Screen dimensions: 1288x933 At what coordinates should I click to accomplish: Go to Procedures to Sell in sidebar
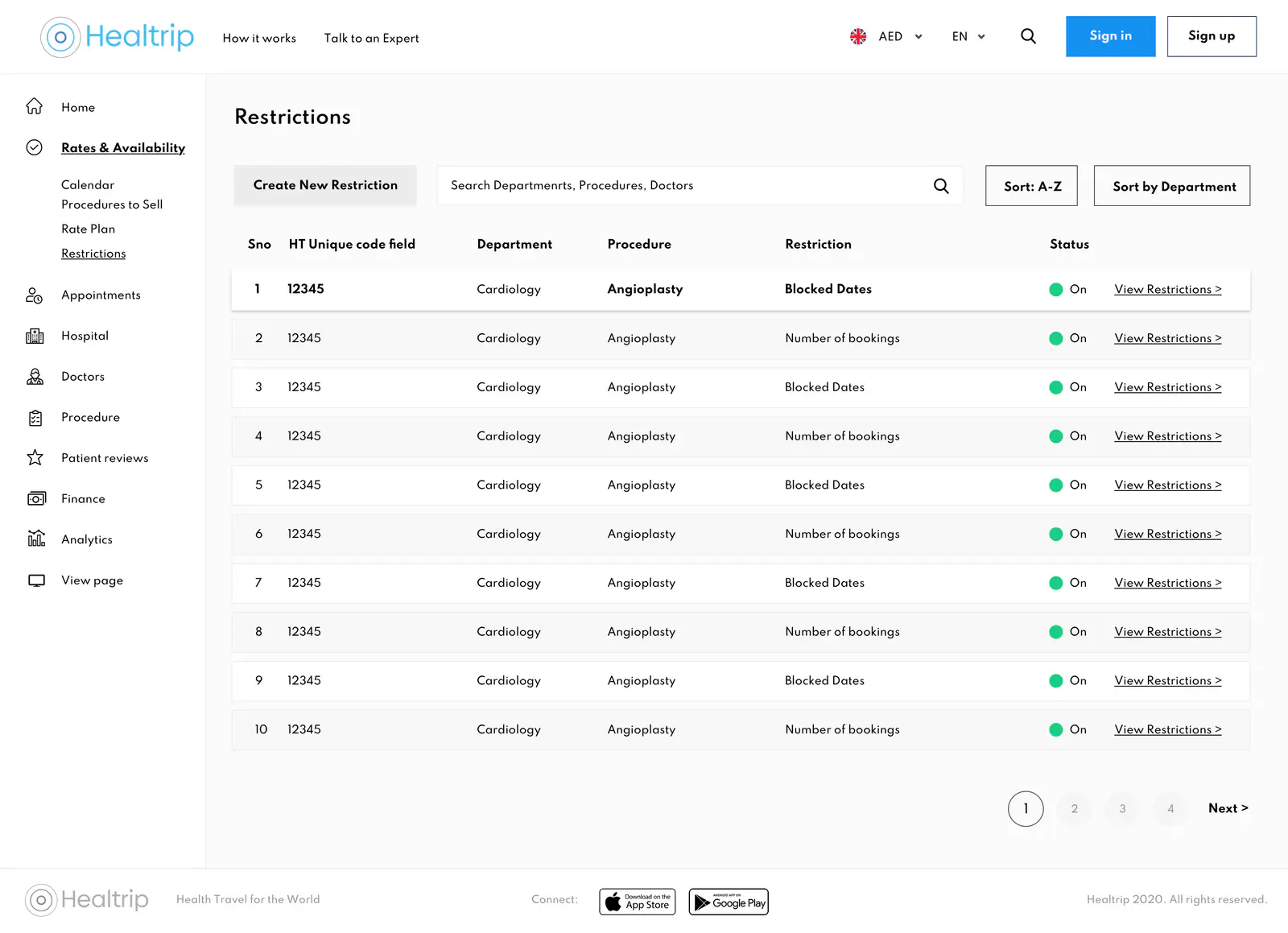112,204
